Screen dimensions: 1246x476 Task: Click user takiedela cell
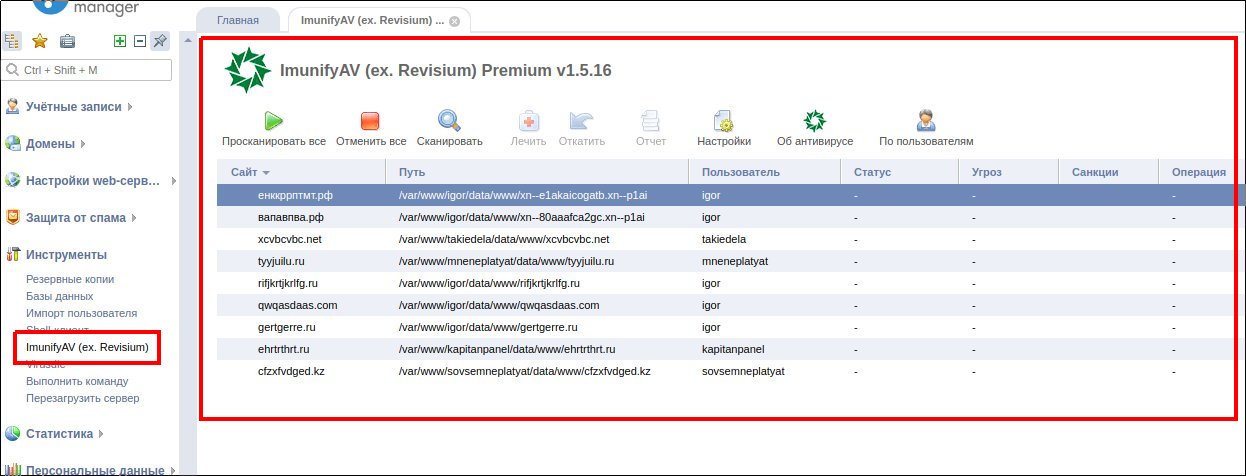pyautogui.click(x=724, y=239)
